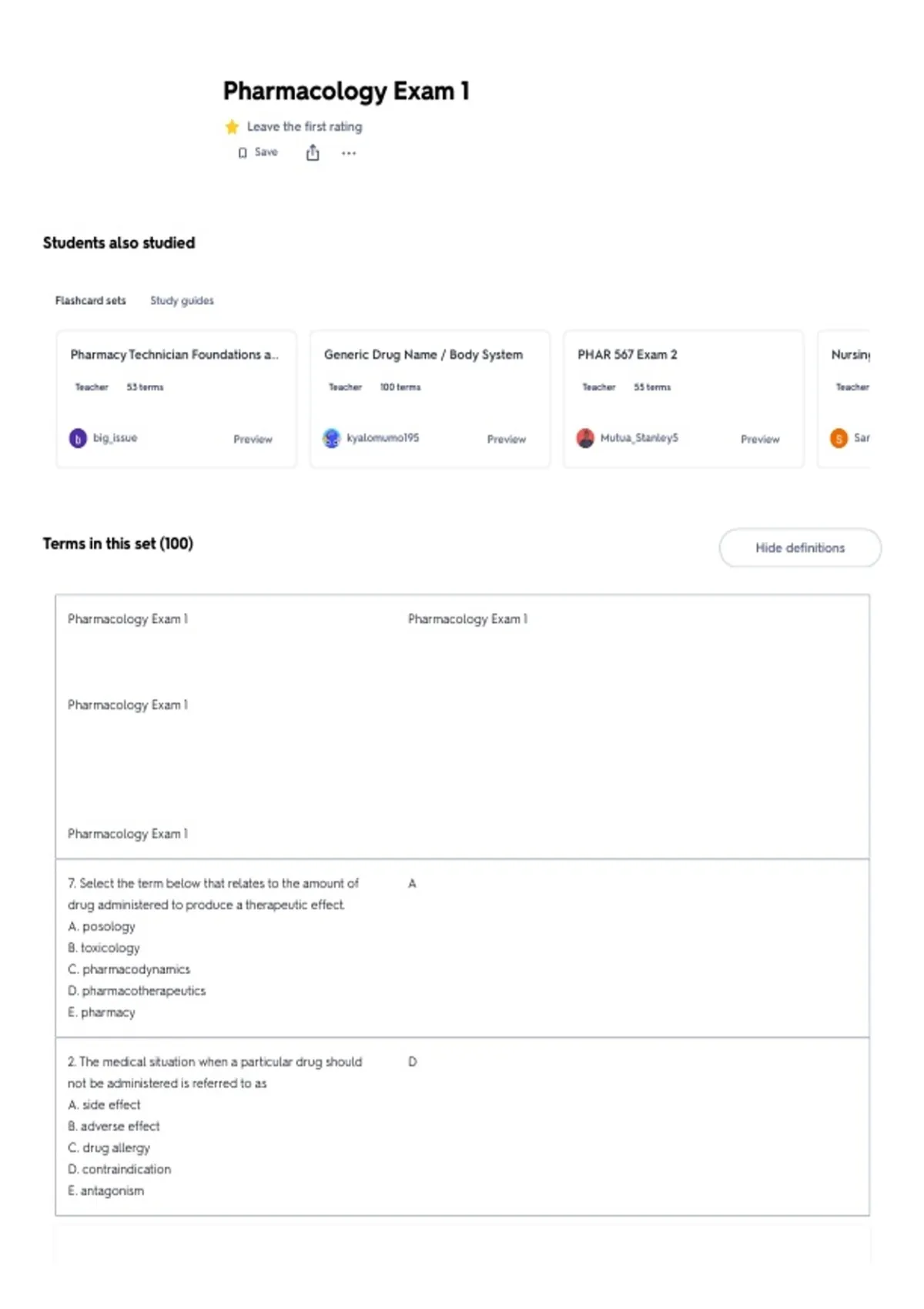Preview Generic Drug Name set
This screenshot has height=1309, width=924.
[506, 439]
